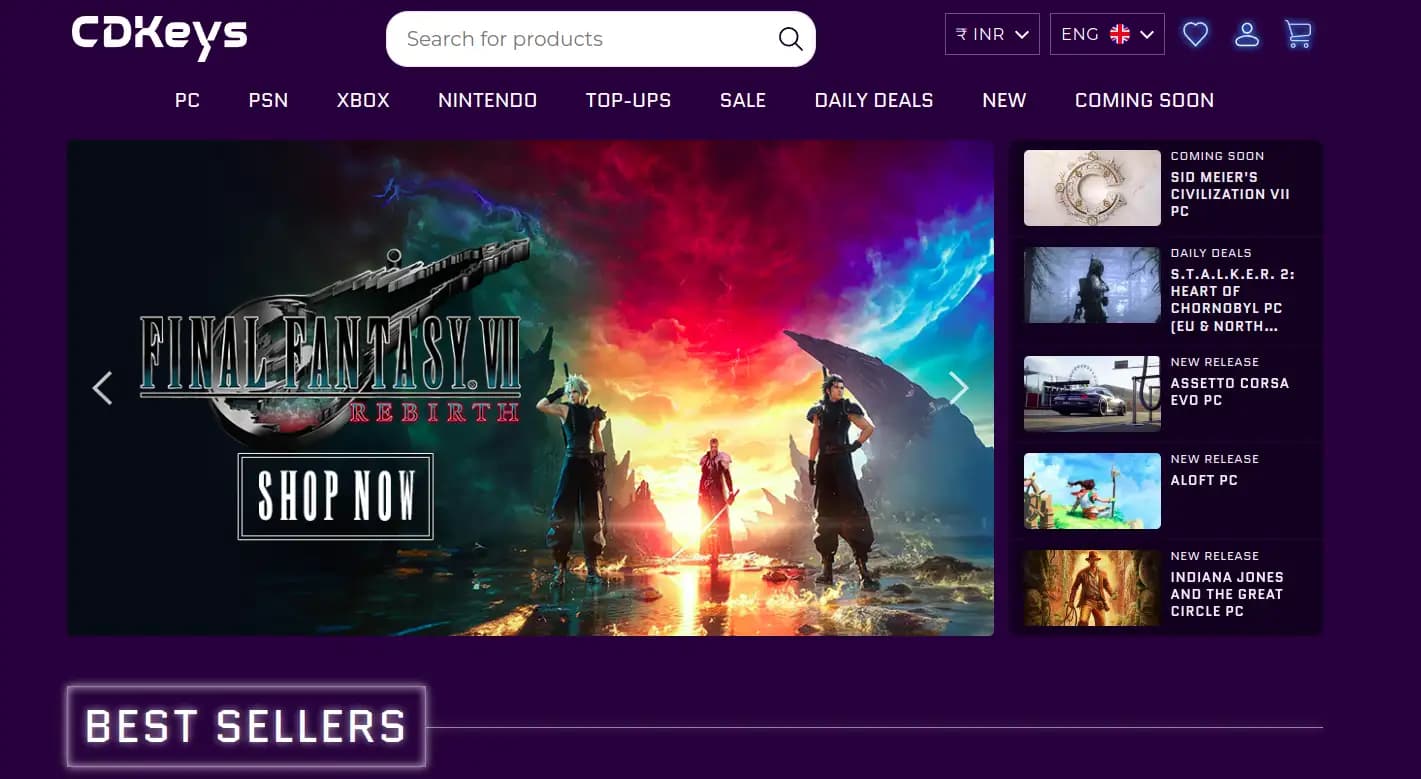Open S.T.A.L.K.E.R. 2 thumbnail image
This screenshot has width=1421, height=779.
(1092, 285)
